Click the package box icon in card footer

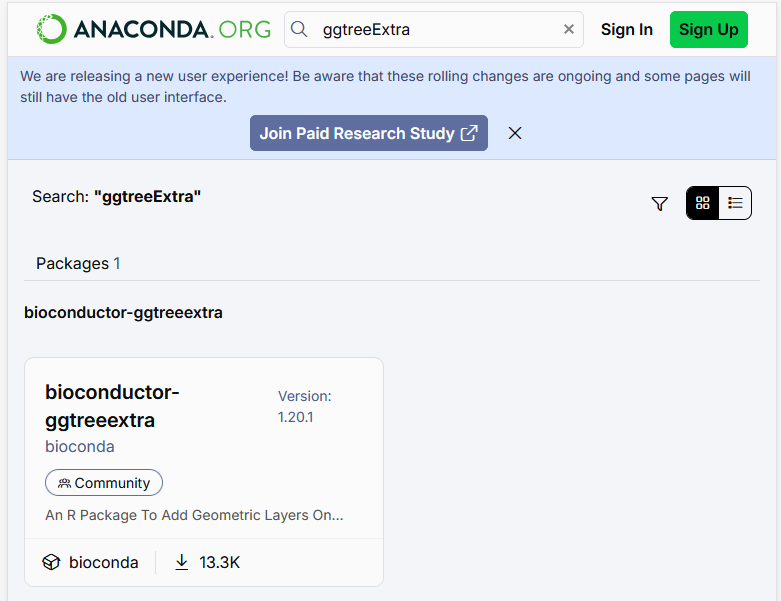(51, 562)
